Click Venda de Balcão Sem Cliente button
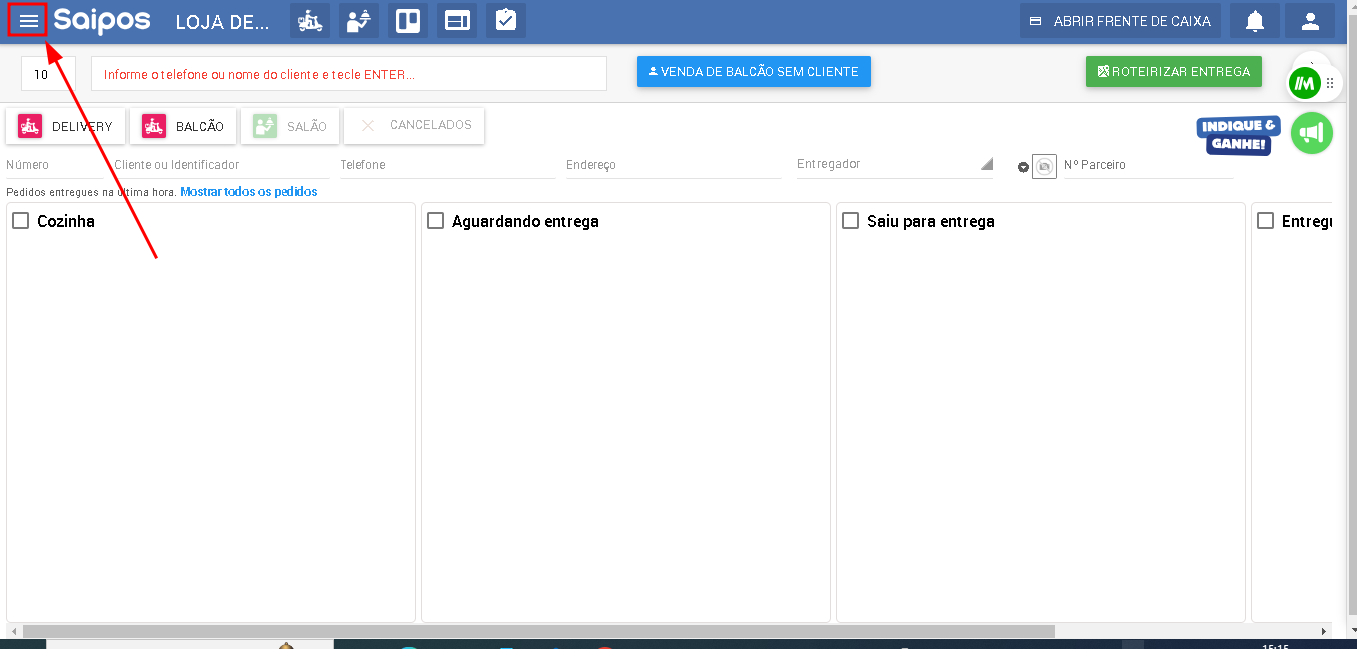 (753, 72)
